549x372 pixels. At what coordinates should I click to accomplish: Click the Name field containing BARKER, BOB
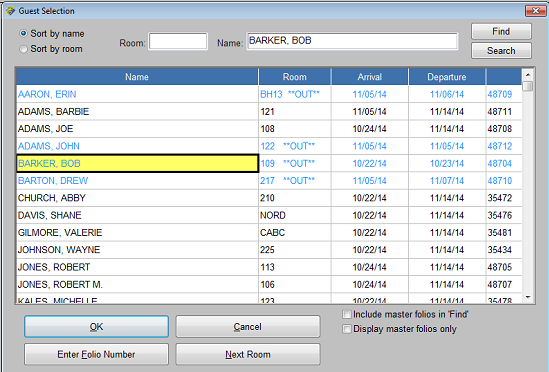pyautogui.click(x=352, y=41)
